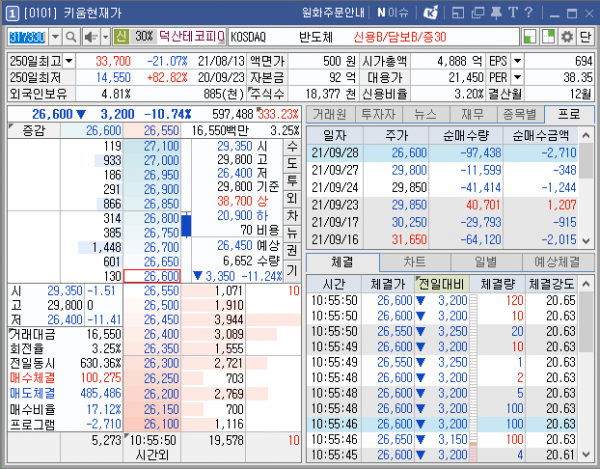Click the green quadrant layout icon
Viewport: 600px width, 469px height.
click(x=530, y=37)
